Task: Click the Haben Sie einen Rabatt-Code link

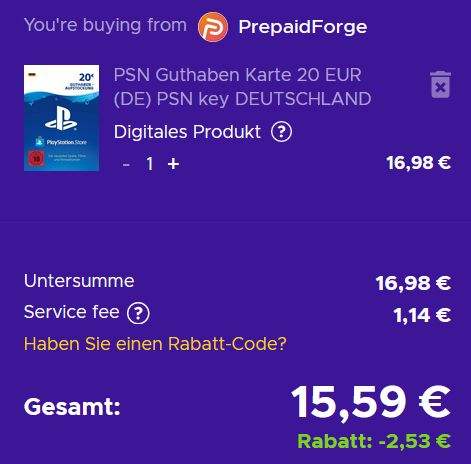Action: click(155, 344)
